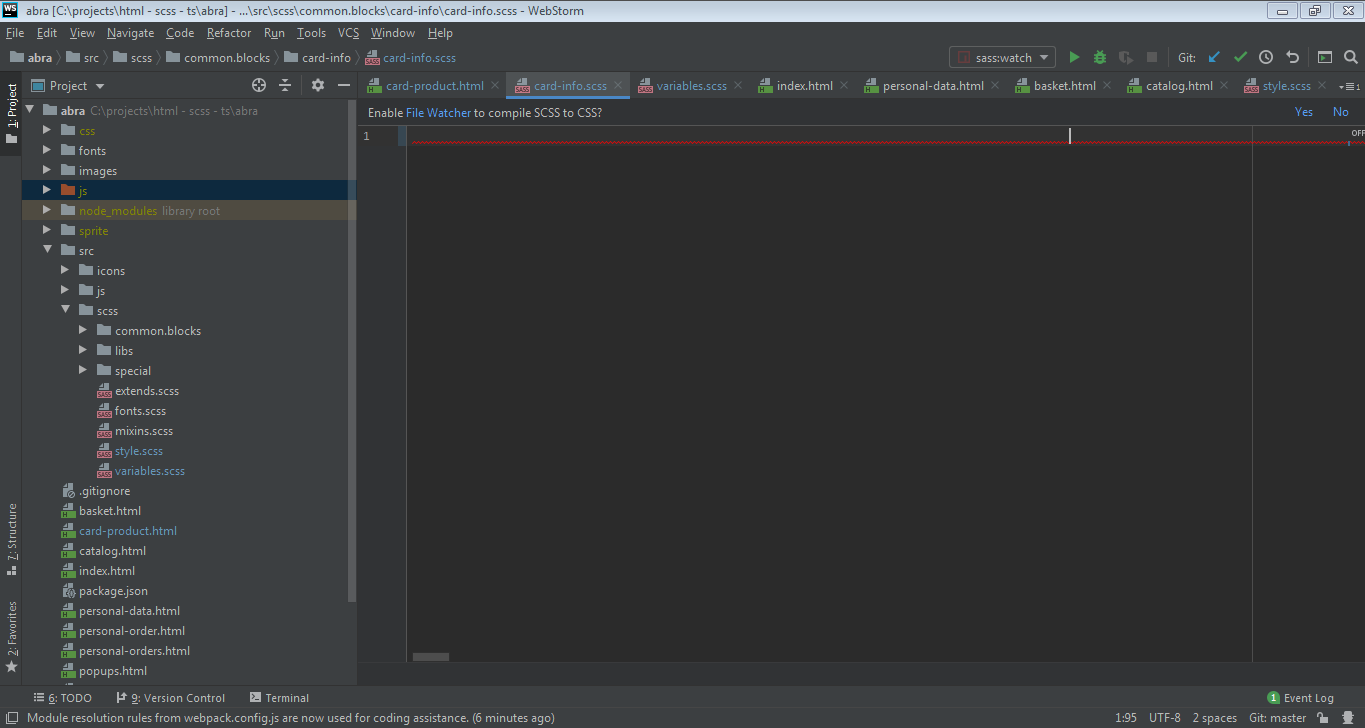1365x728 pixels.
Task: Click tool window toggle in bottom-left corner
Action: coord(11,718)
